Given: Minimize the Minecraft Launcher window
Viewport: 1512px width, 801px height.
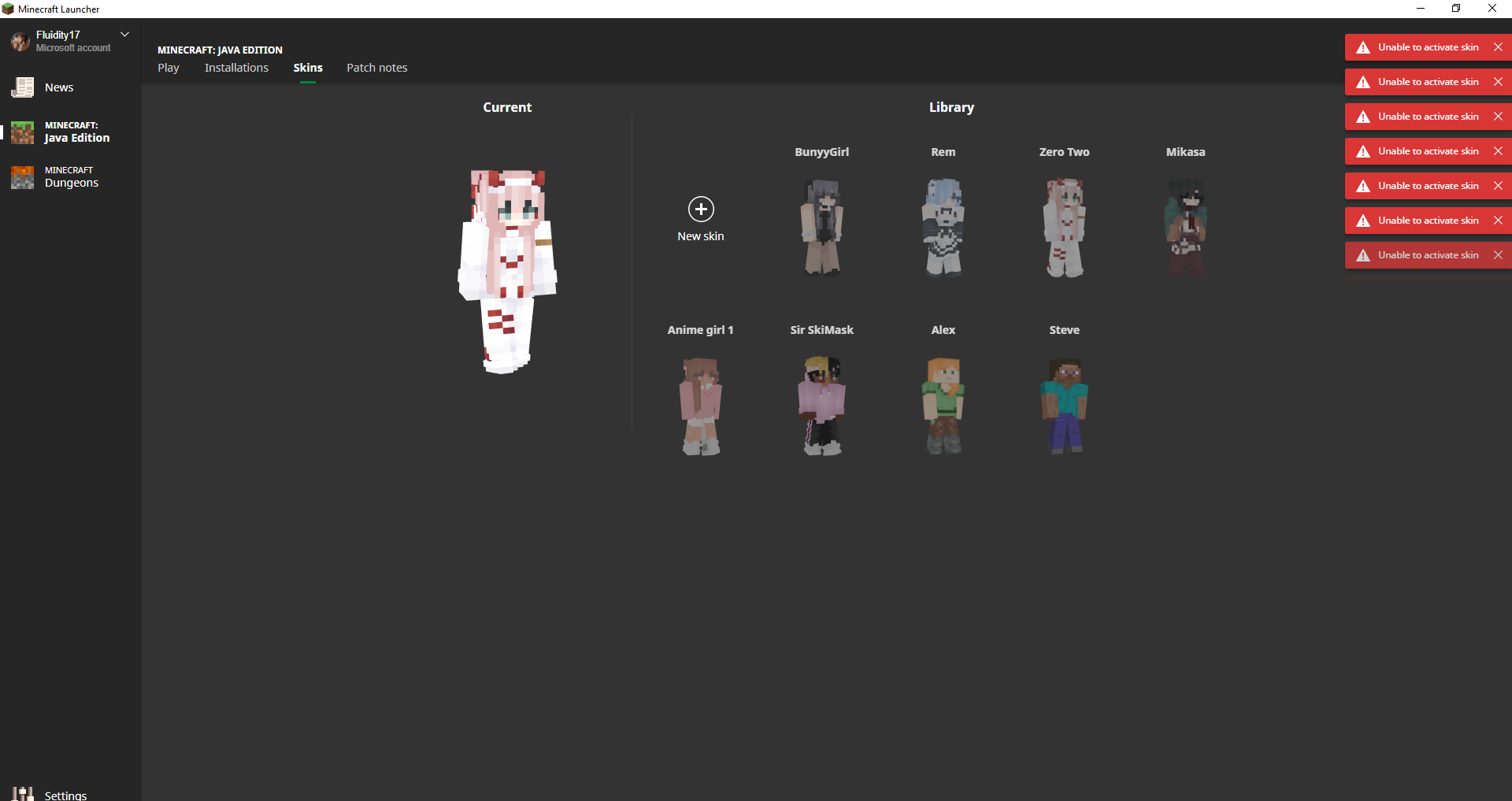Looking at the screenshot, I should click(x=1421, y=9).
